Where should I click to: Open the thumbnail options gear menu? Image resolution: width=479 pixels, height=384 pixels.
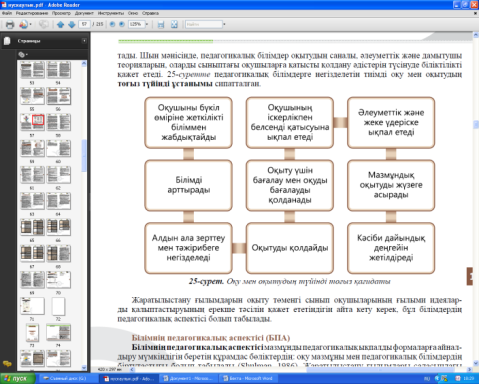[x=23, y=54]
